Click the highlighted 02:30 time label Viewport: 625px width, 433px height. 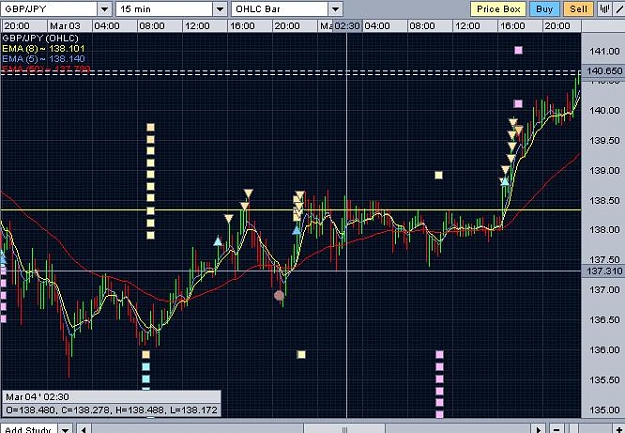347,26
